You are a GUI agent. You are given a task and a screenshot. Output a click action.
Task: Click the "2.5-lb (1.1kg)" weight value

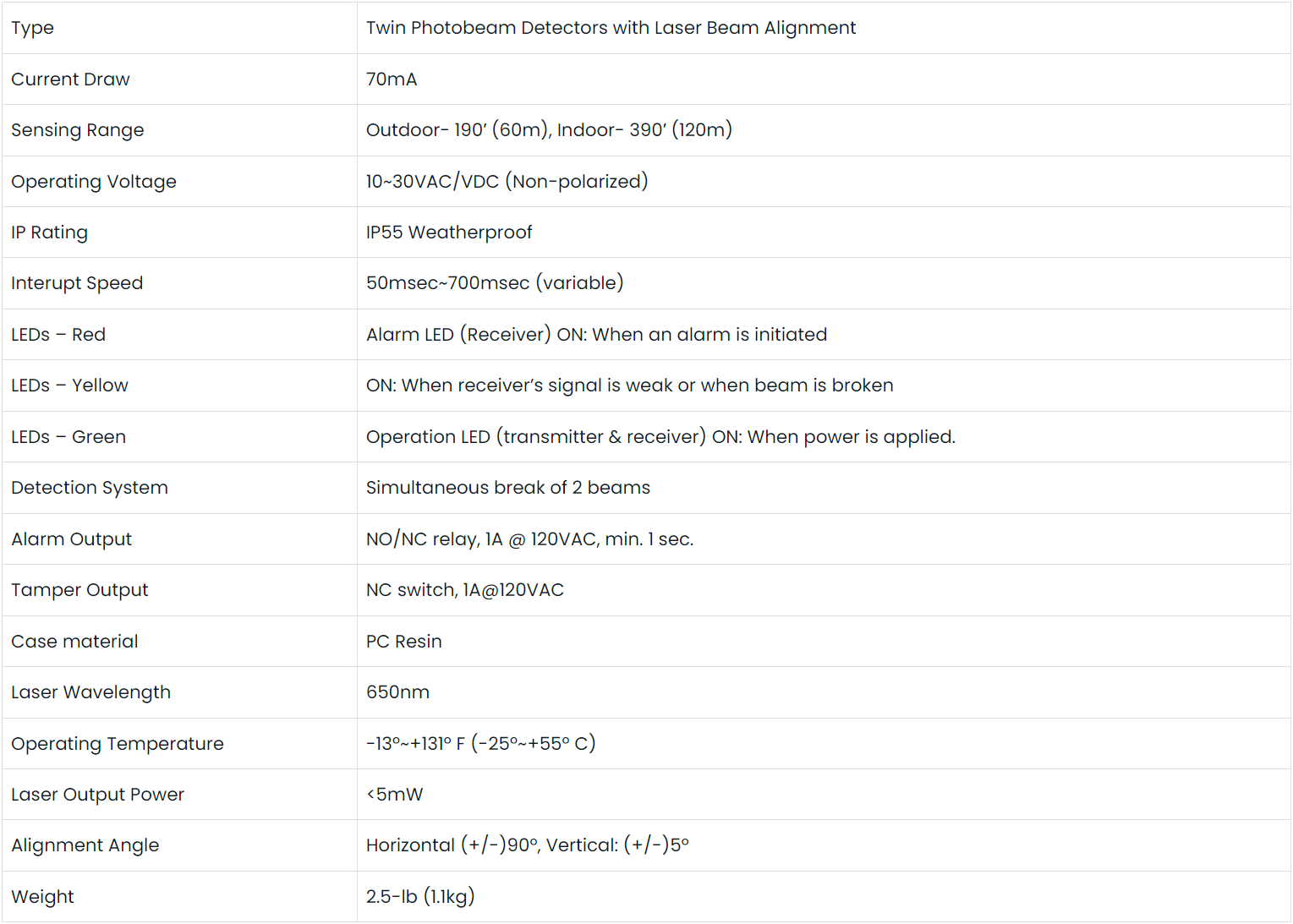pos(420,897)
